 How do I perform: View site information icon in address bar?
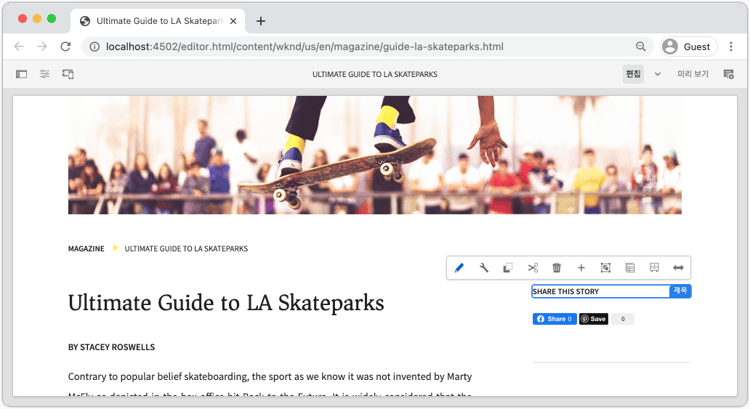(95, 46)
